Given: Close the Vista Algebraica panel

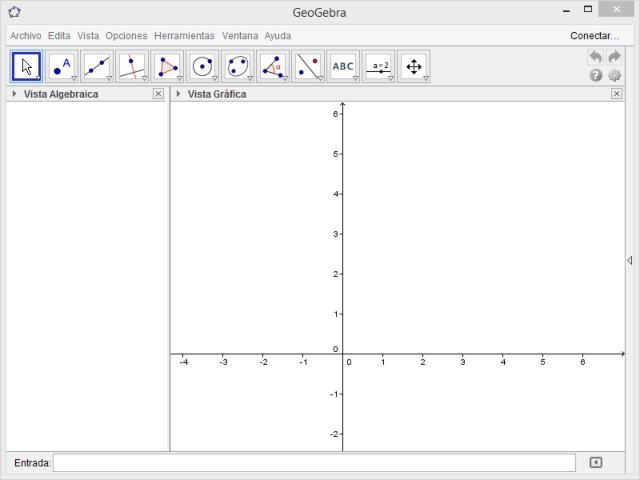Looking at the screenshot, I should click(x=158, y=94).
